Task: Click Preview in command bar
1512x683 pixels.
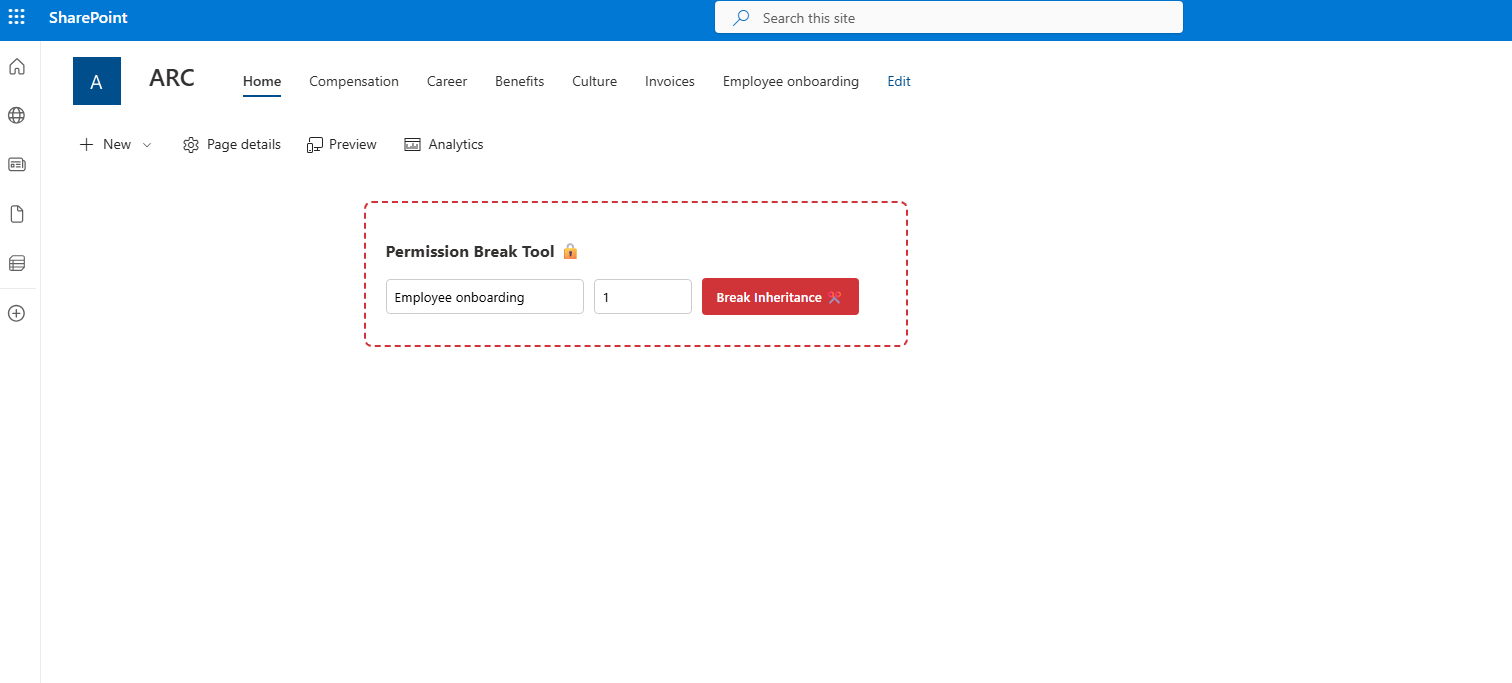Action: click(342, 145)
